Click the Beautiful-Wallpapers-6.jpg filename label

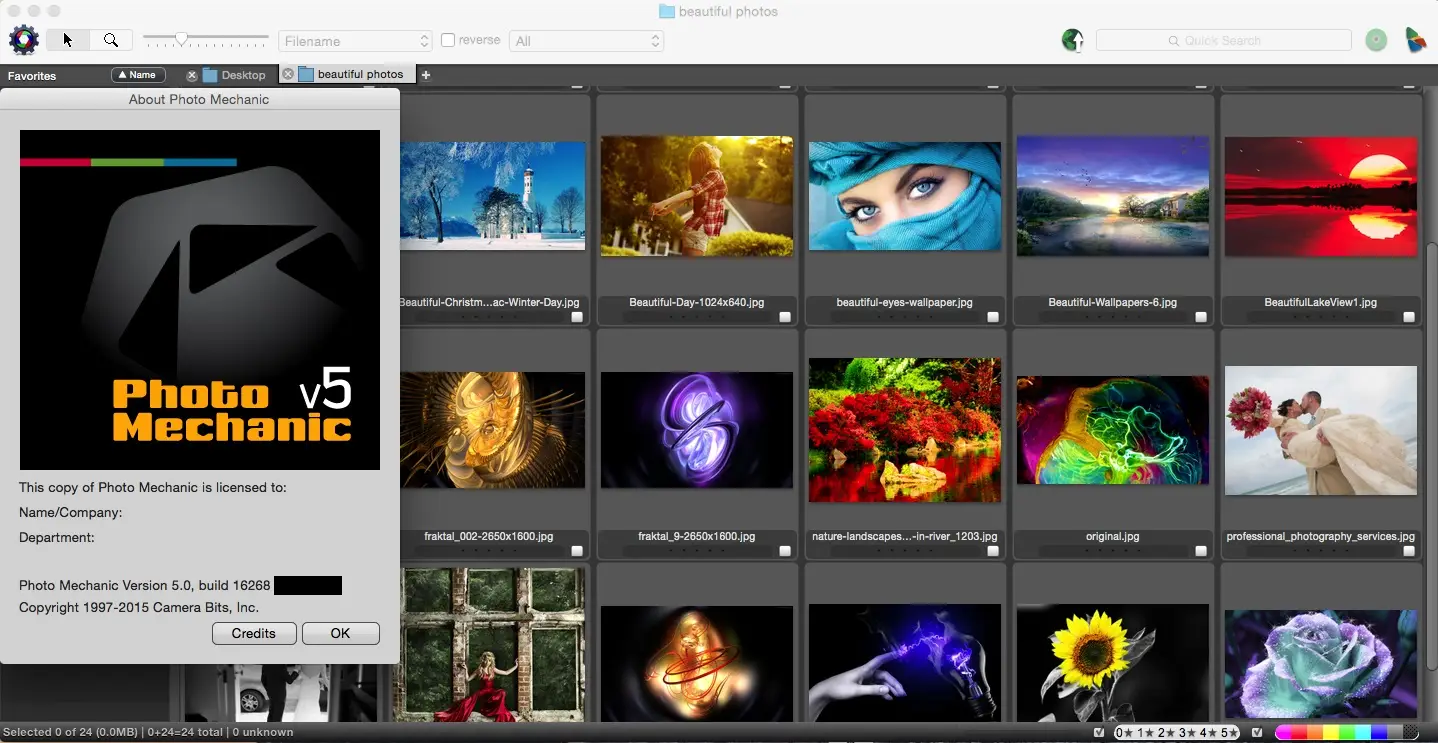click(x=1112, y=302)
